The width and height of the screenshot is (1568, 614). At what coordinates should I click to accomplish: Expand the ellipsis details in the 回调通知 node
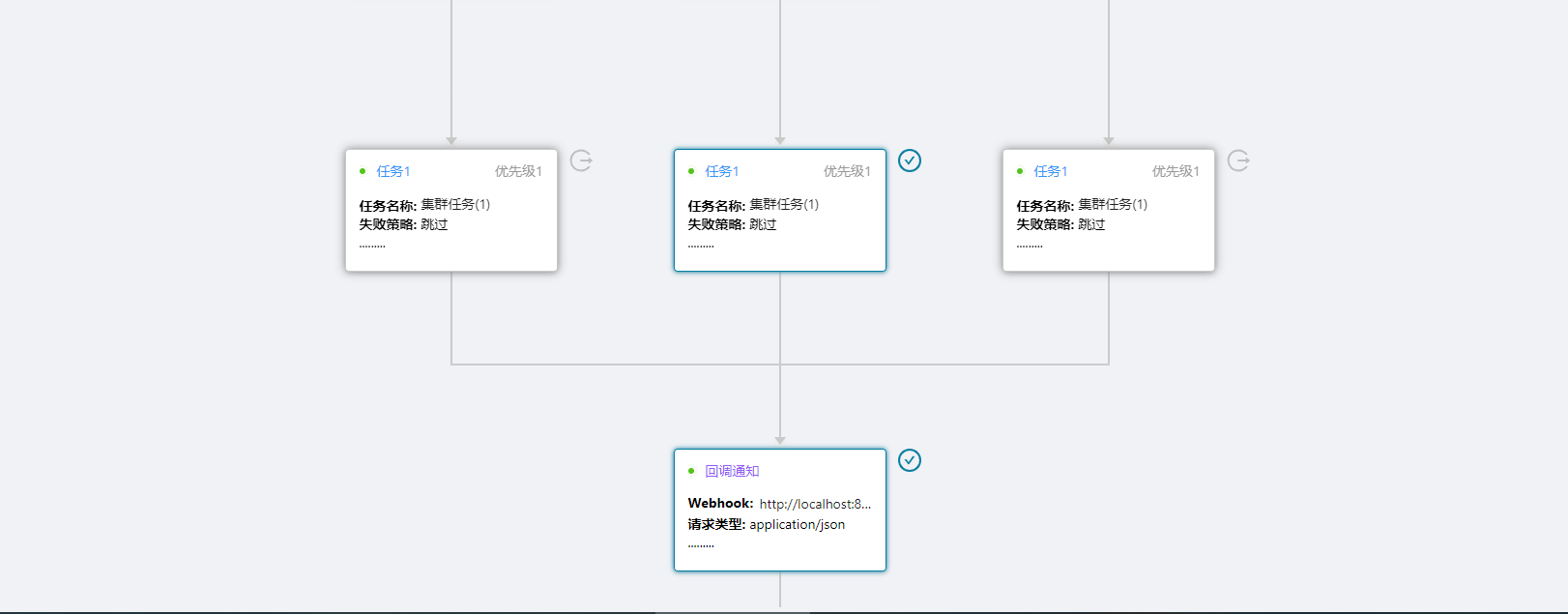point(701,546)
